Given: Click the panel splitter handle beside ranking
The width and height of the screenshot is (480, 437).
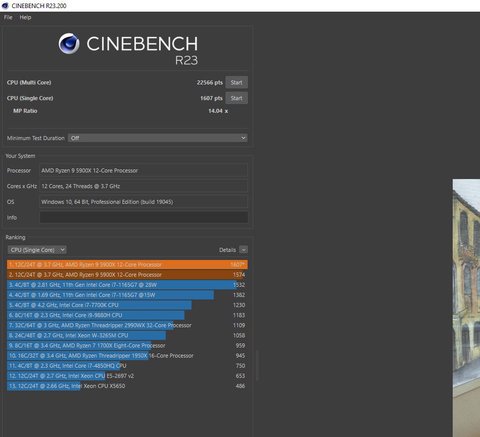Looking at the screenshot, I should 257,365.
